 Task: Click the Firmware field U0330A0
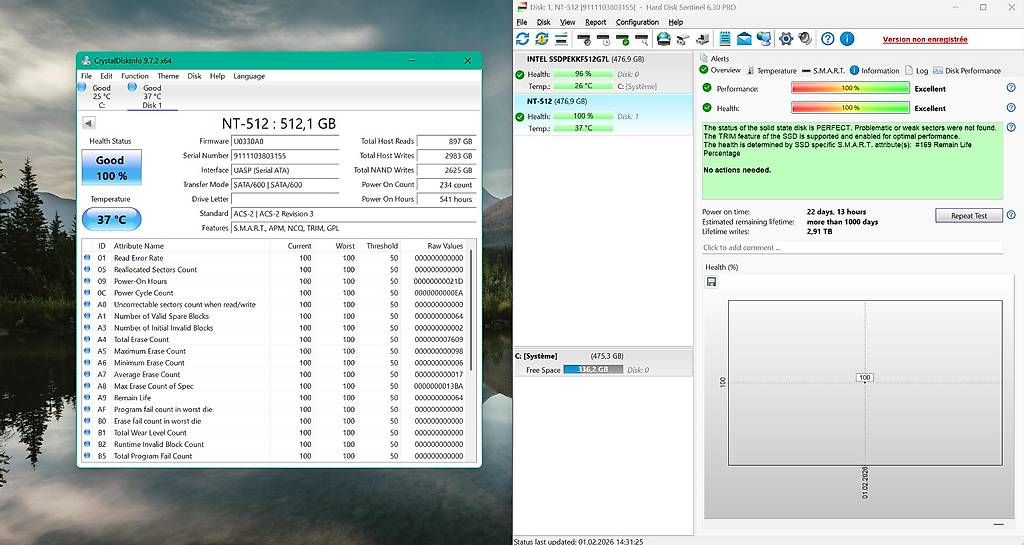[x=285, y=141]
